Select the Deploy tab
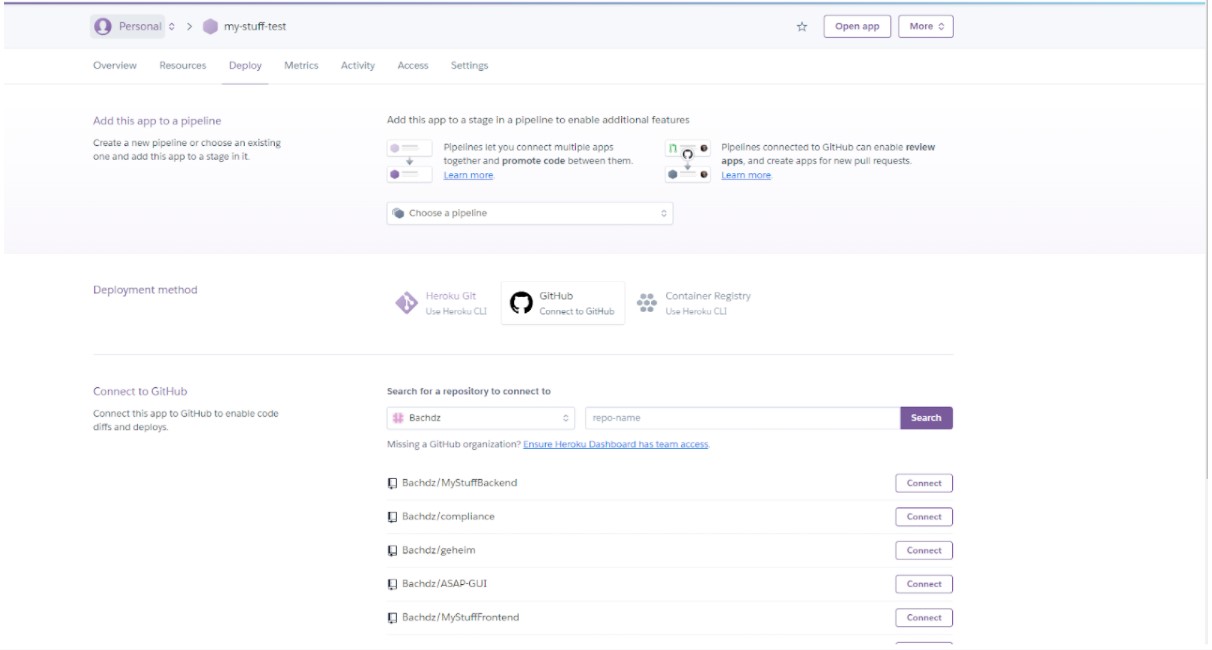The height and width of the screenshot is (650, 1212). [245, 66]
